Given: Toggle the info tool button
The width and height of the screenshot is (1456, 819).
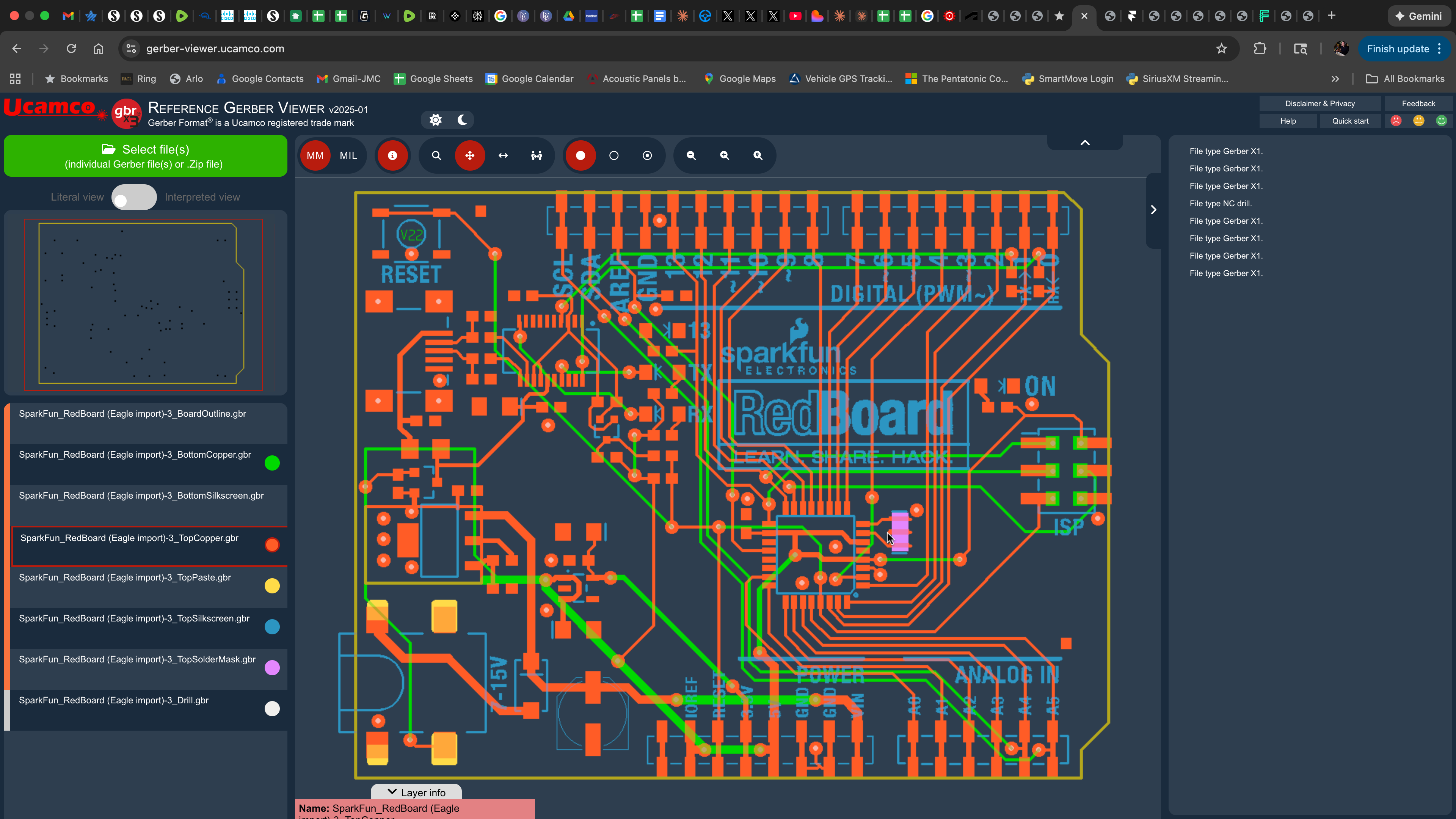Looking at the screenshot, I should click(392, 155).
